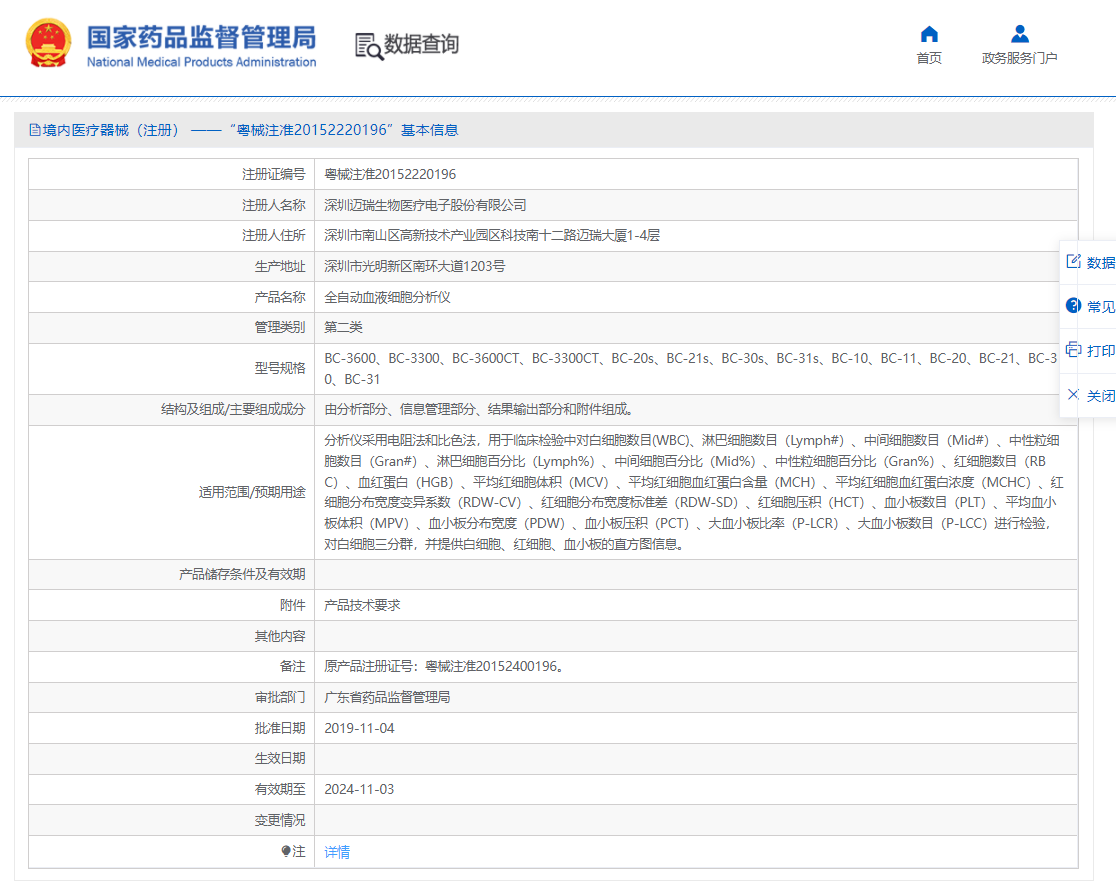Click the breadcrumb title 粤械注准20152220196 基本信息

(x=344, y=130)
